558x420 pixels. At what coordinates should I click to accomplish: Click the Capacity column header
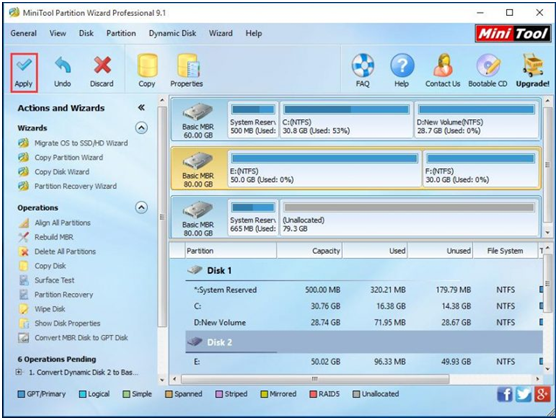[309, 251]
